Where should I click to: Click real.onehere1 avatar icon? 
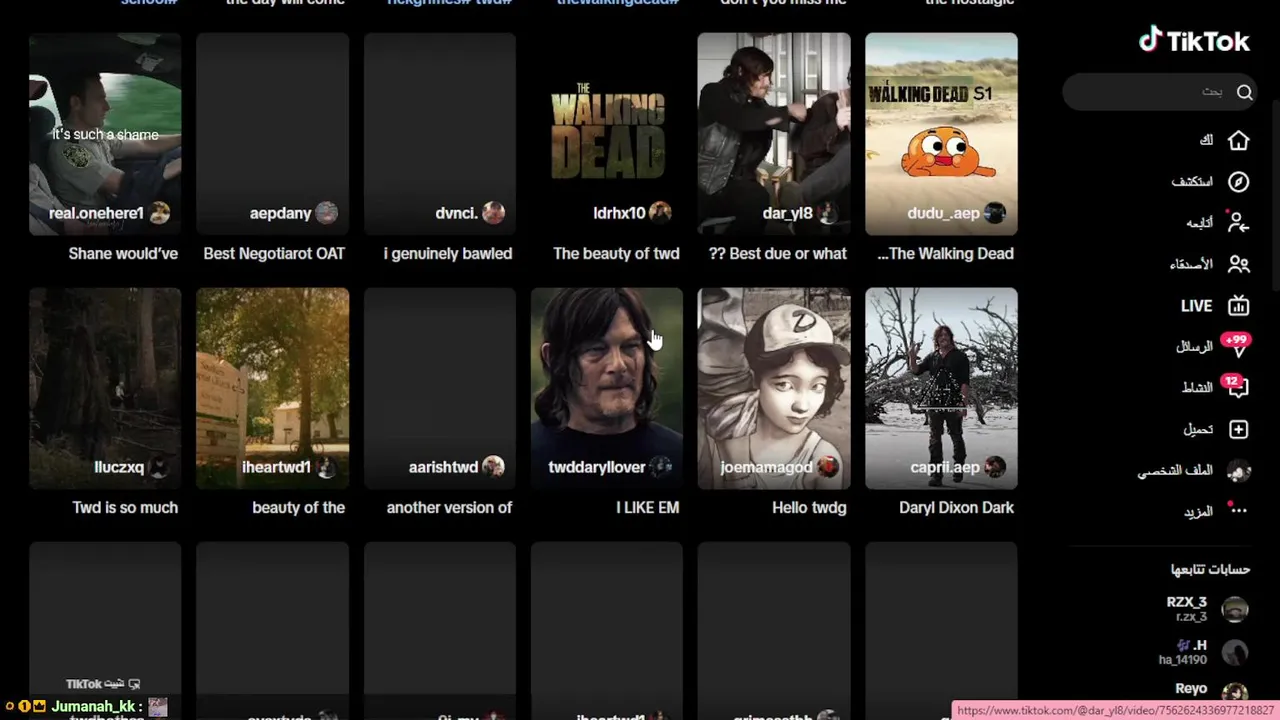[160, 213]
